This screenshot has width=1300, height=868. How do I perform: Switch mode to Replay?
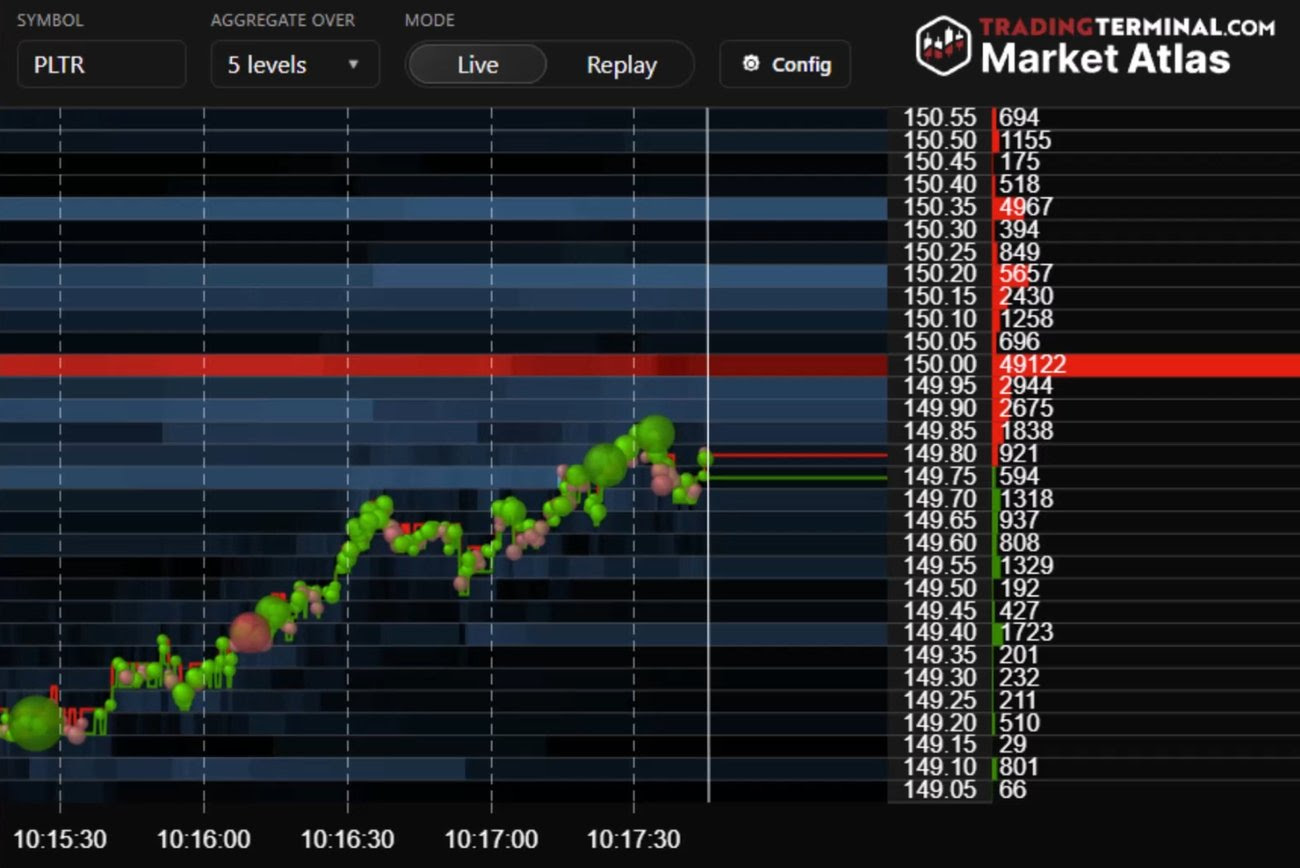(621, 65)
